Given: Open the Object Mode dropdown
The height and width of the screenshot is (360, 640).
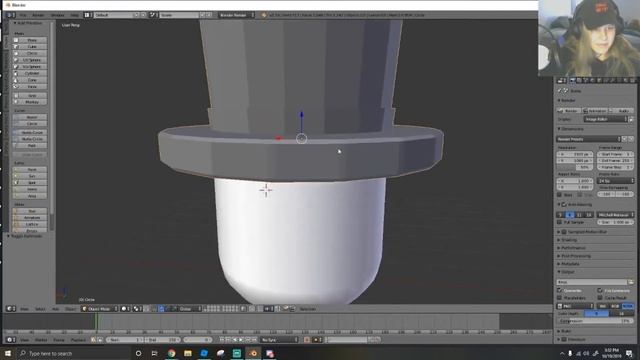Looking at the screenshot, I should (100, 309).
